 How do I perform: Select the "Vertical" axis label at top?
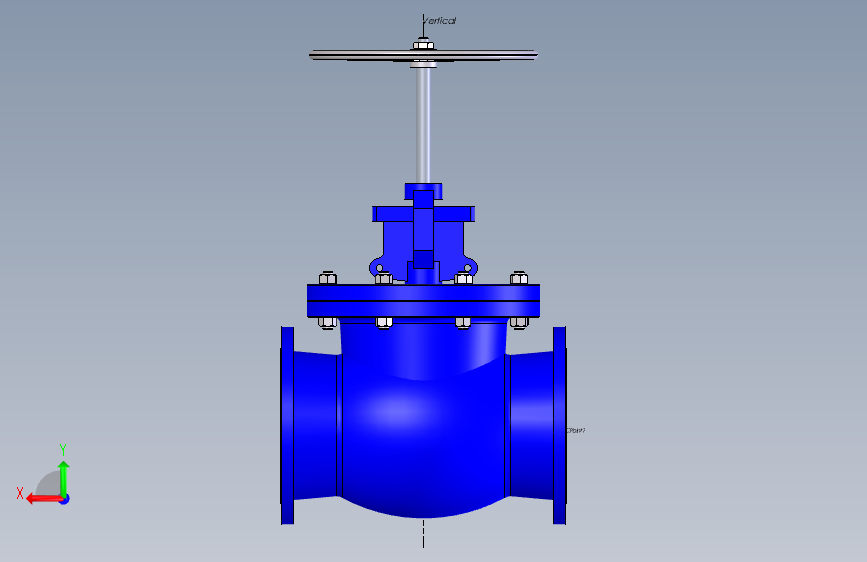pos(439,20)
